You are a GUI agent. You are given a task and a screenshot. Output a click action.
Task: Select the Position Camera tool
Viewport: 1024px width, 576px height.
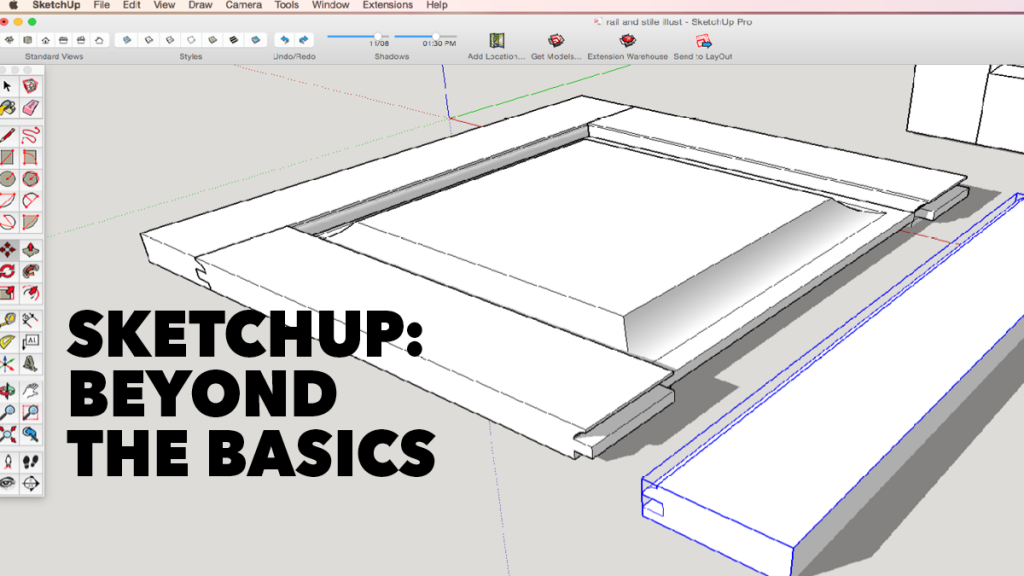pyautogui.click(x=8, y=462)
